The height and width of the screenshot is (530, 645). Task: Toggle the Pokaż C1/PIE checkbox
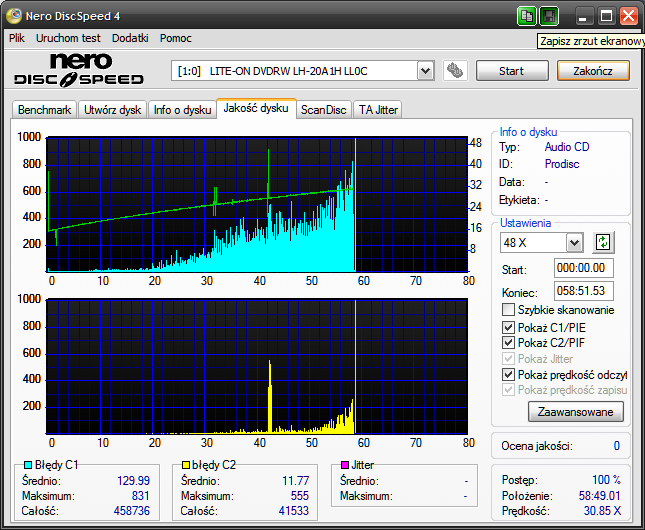pos(508,328)
